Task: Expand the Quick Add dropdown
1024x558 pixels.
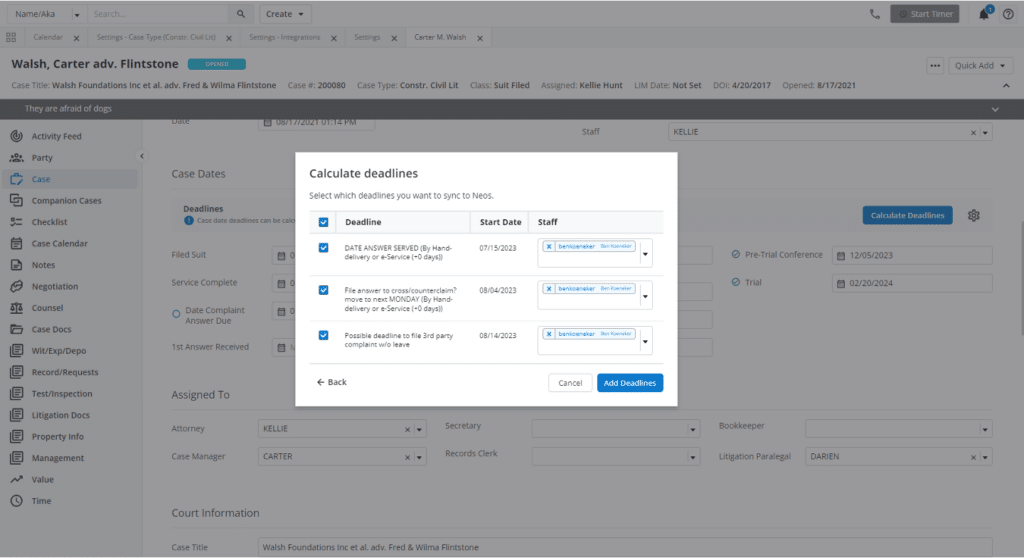Action: (x=977, y=65)
